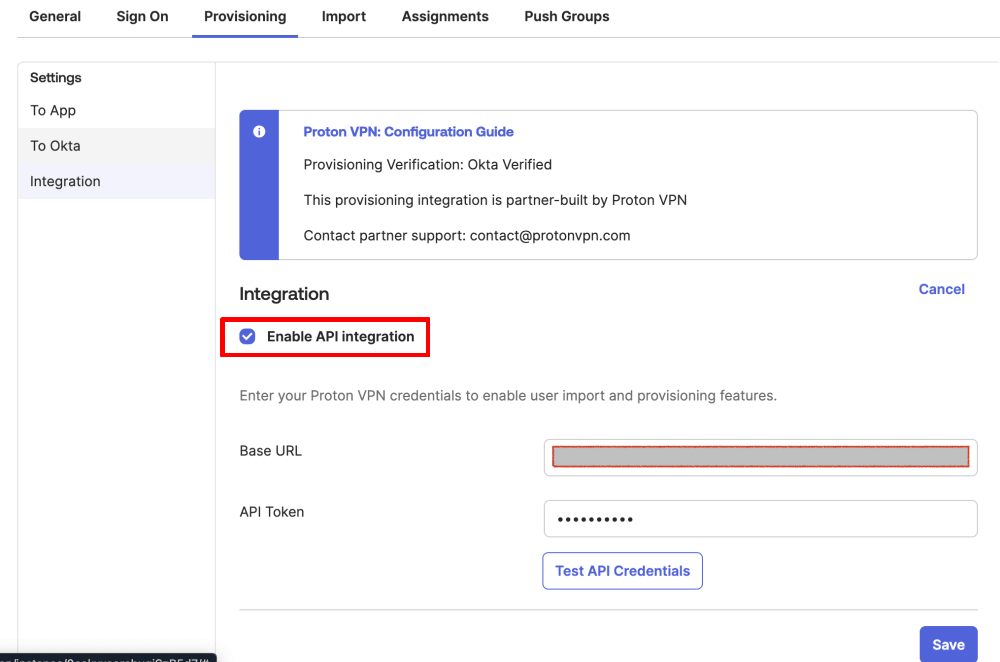Click Test API Credentials button

click(x=622, y=571)
